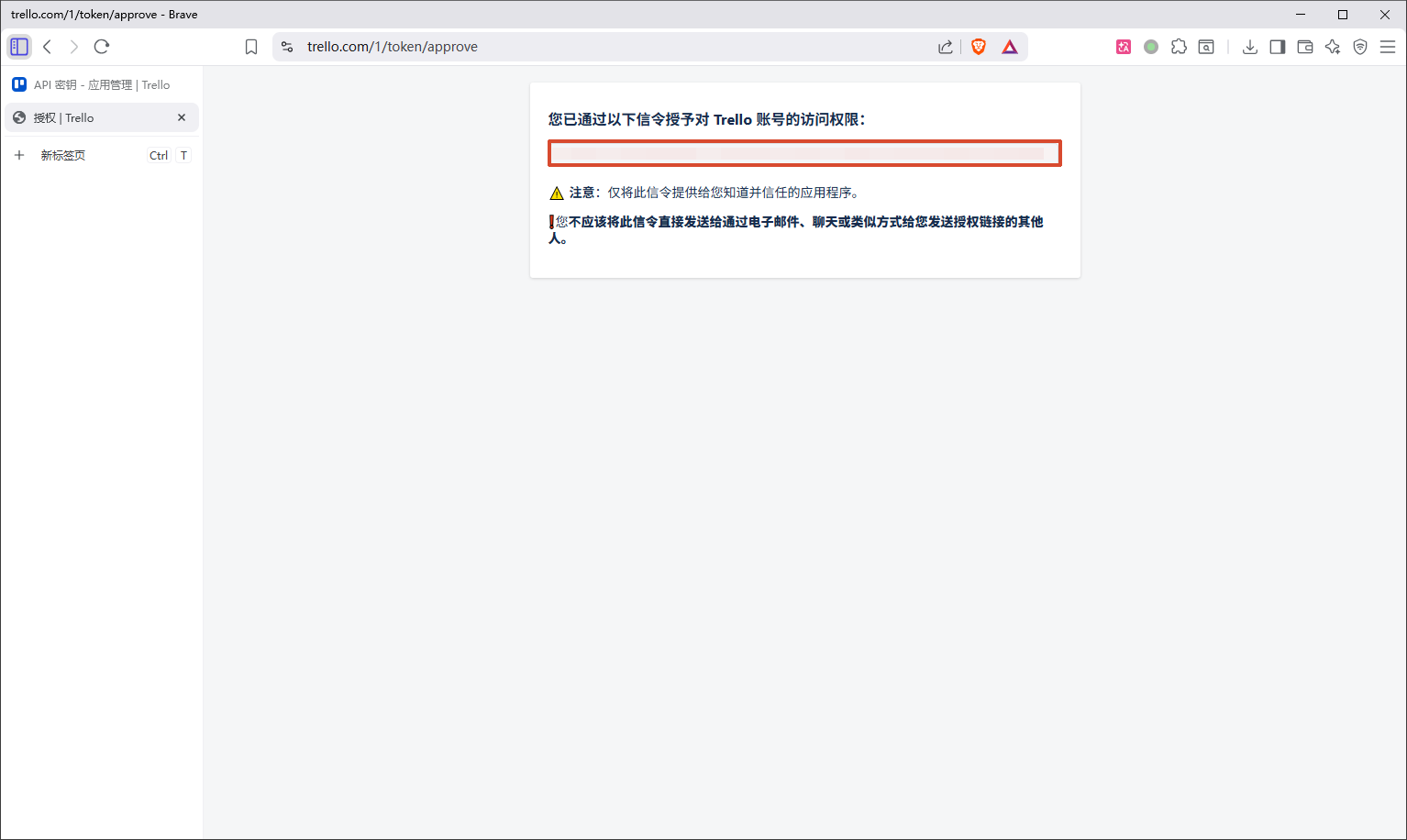
Task: Open the Brave Rewards triangle icon
Action: [1010, 47]
